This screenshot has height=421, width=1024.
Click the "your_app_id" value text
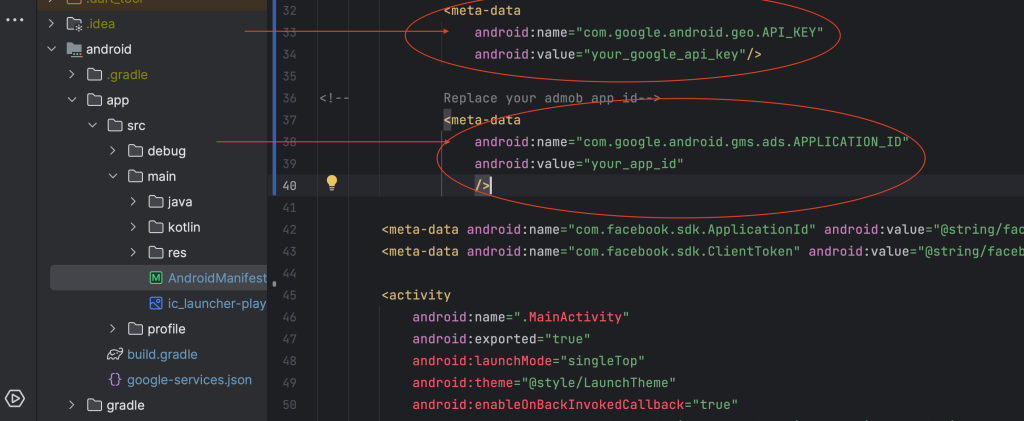coord(633,164)
